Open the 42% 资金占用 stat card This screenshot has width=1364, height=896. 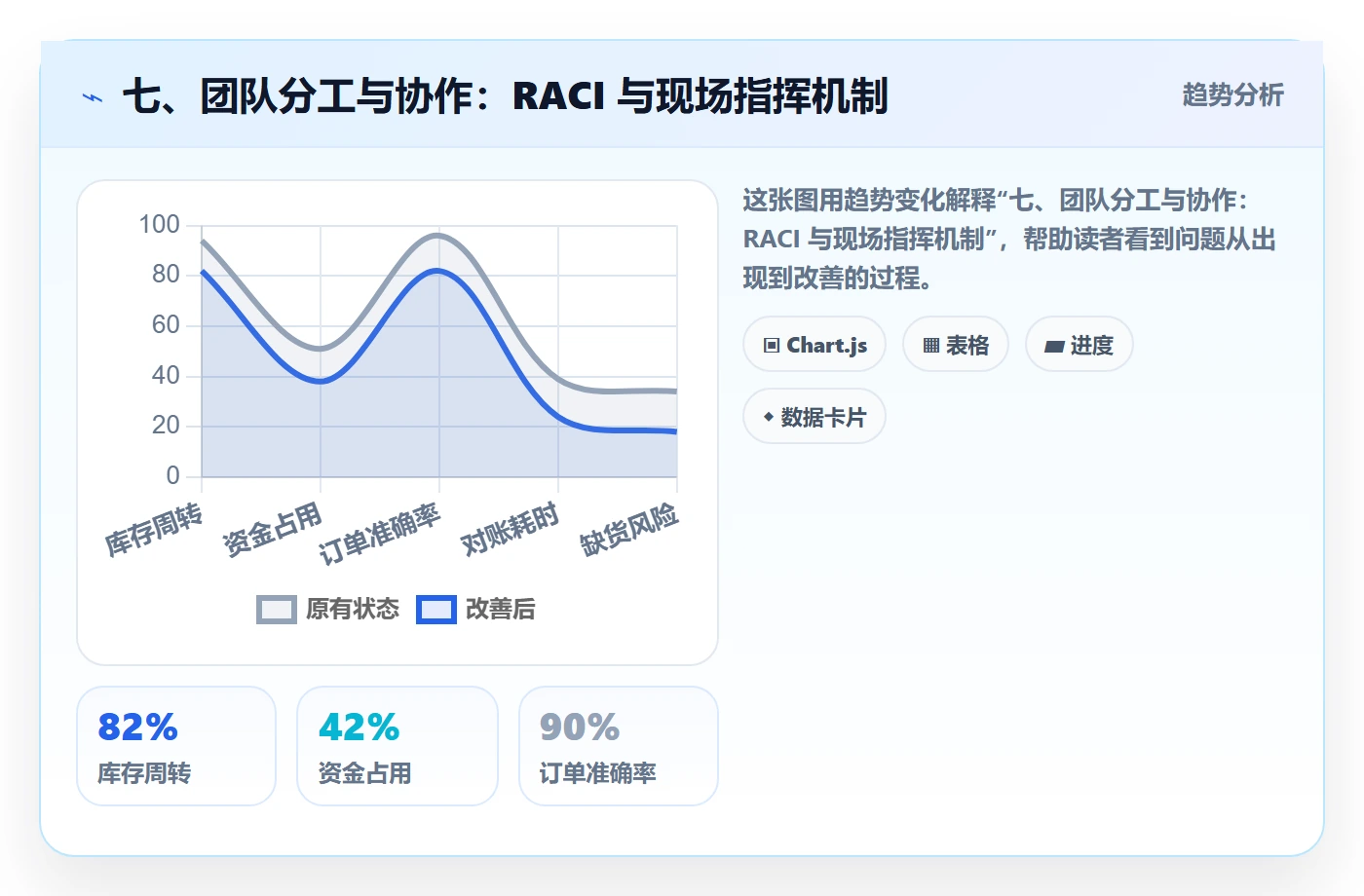(x=398, y=746)
